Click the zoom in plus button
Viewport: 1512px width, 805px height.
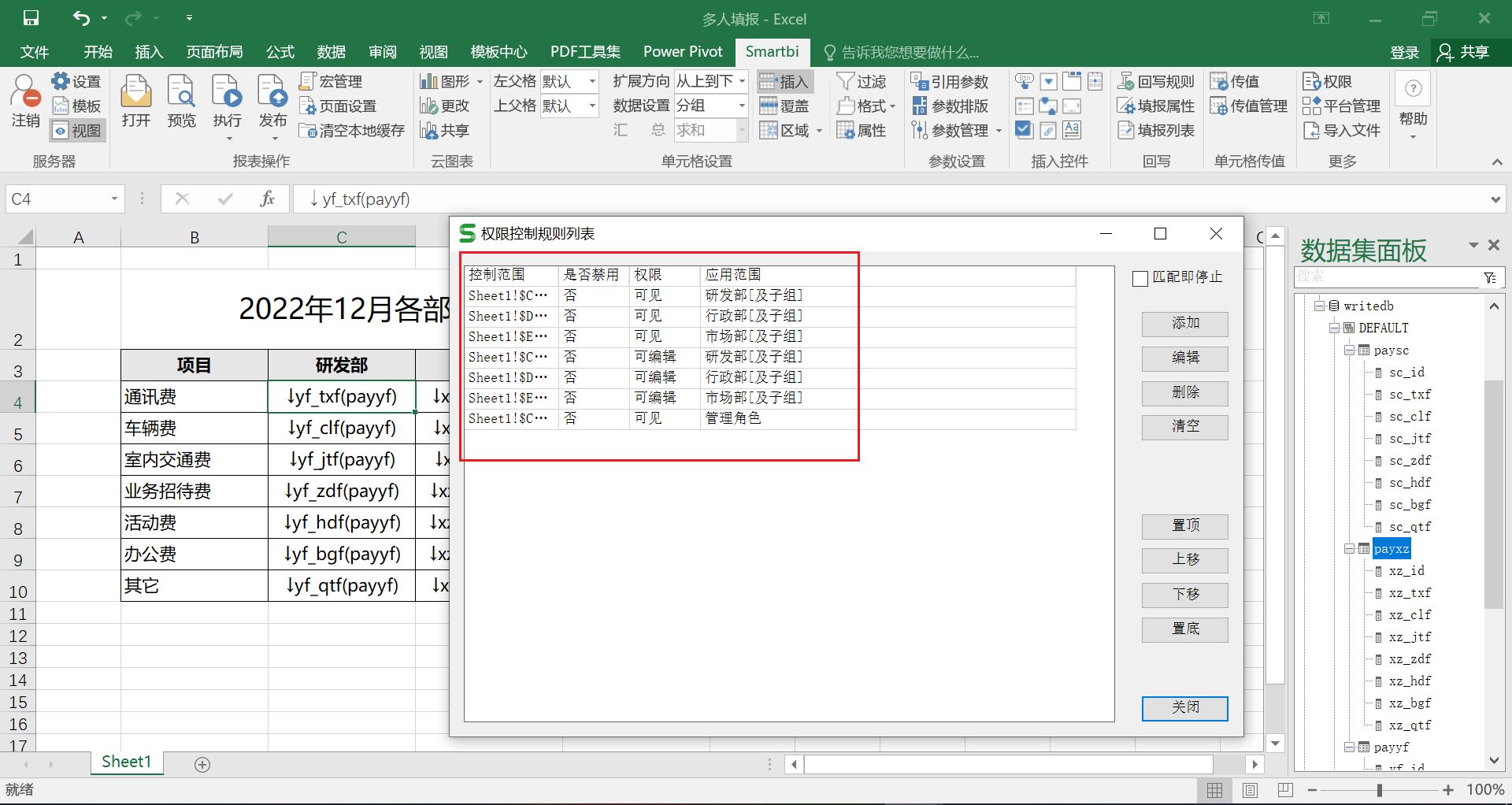tap(1448, 790)
